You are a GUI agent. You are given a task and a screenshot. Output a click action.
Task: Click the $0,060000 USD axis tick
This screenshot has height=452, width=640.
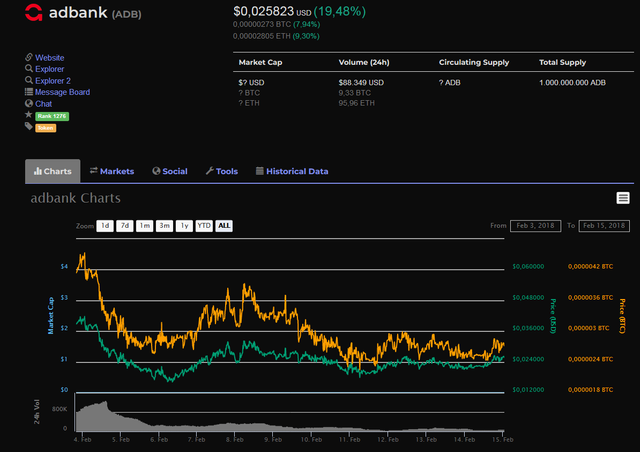pyautogui.click(x=528, y=266)
